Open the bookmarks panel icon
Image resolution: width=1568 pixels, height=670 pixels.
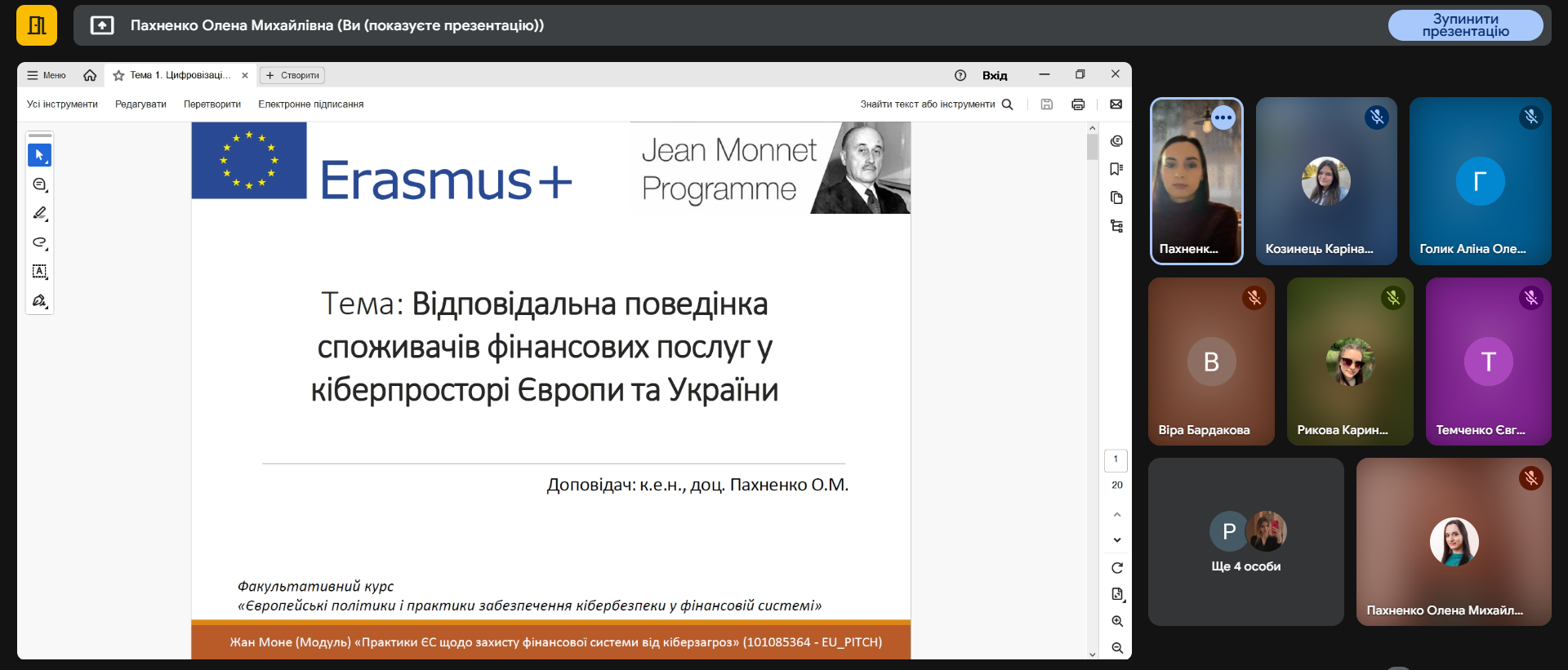1116,169
